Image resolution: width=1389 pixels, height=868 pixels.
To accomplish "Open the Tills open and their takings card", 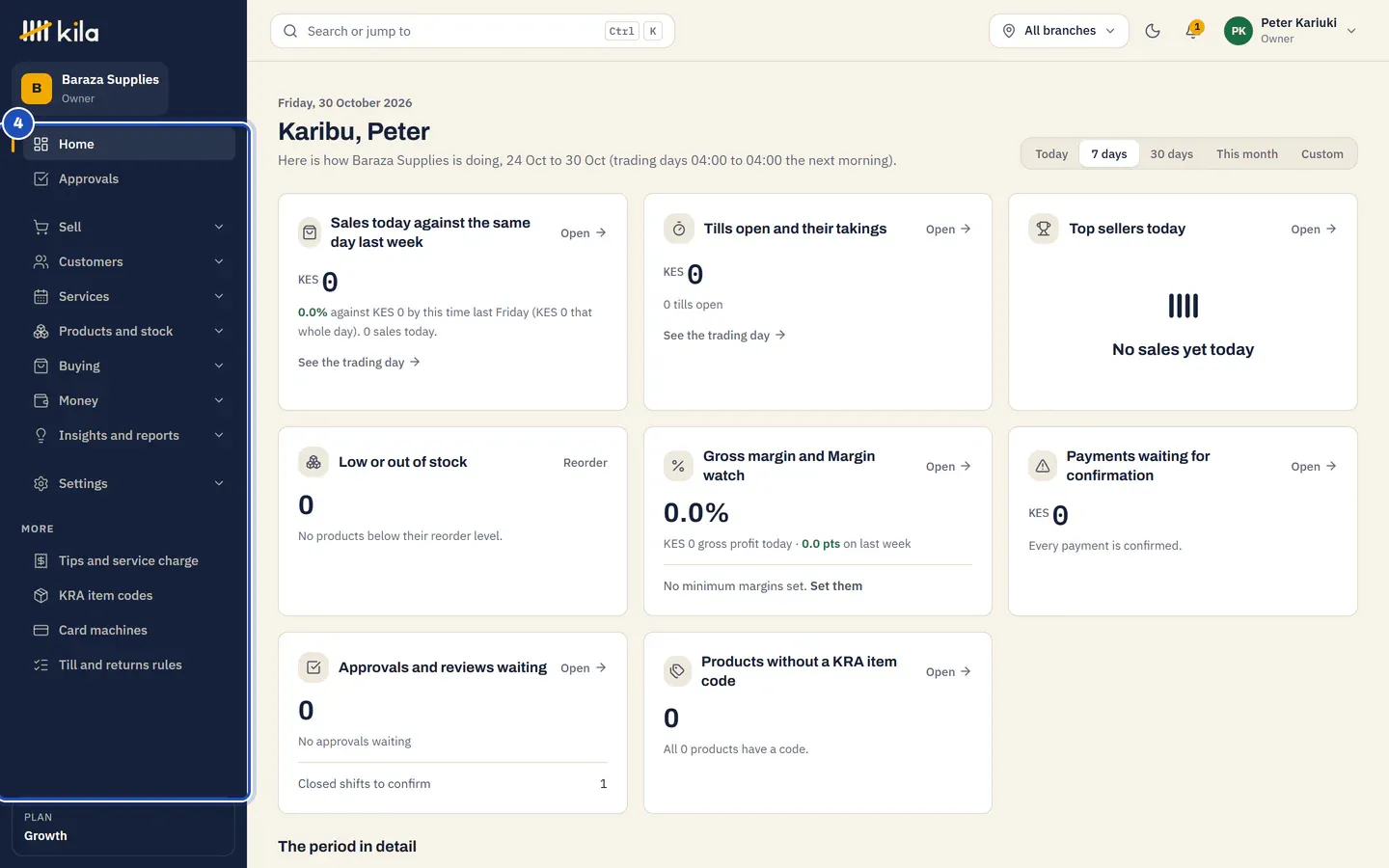I will (x=948, y=230).
